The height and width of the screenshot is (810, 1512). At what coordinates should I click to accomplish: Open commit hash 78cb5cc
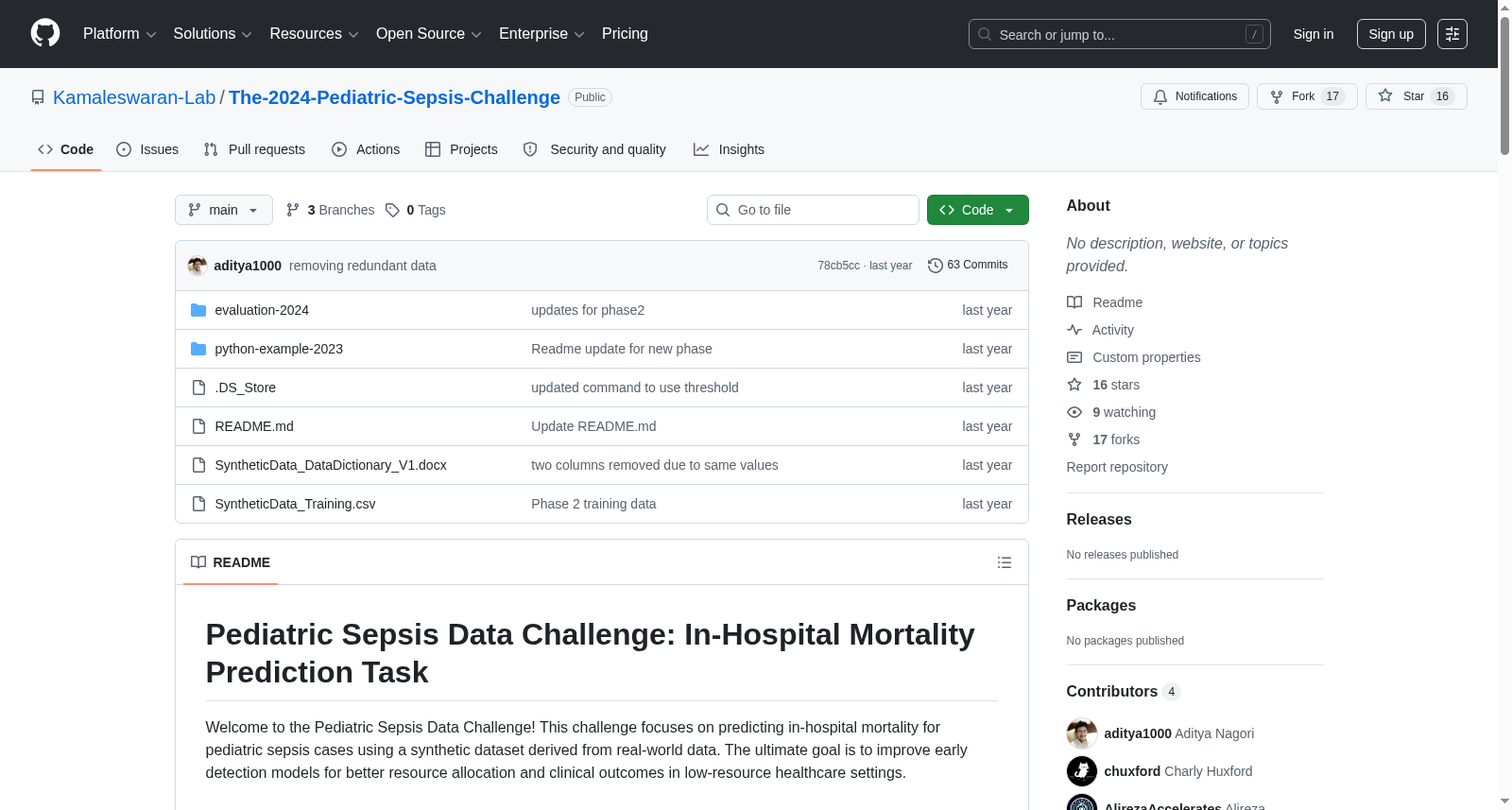coord(838,266)
